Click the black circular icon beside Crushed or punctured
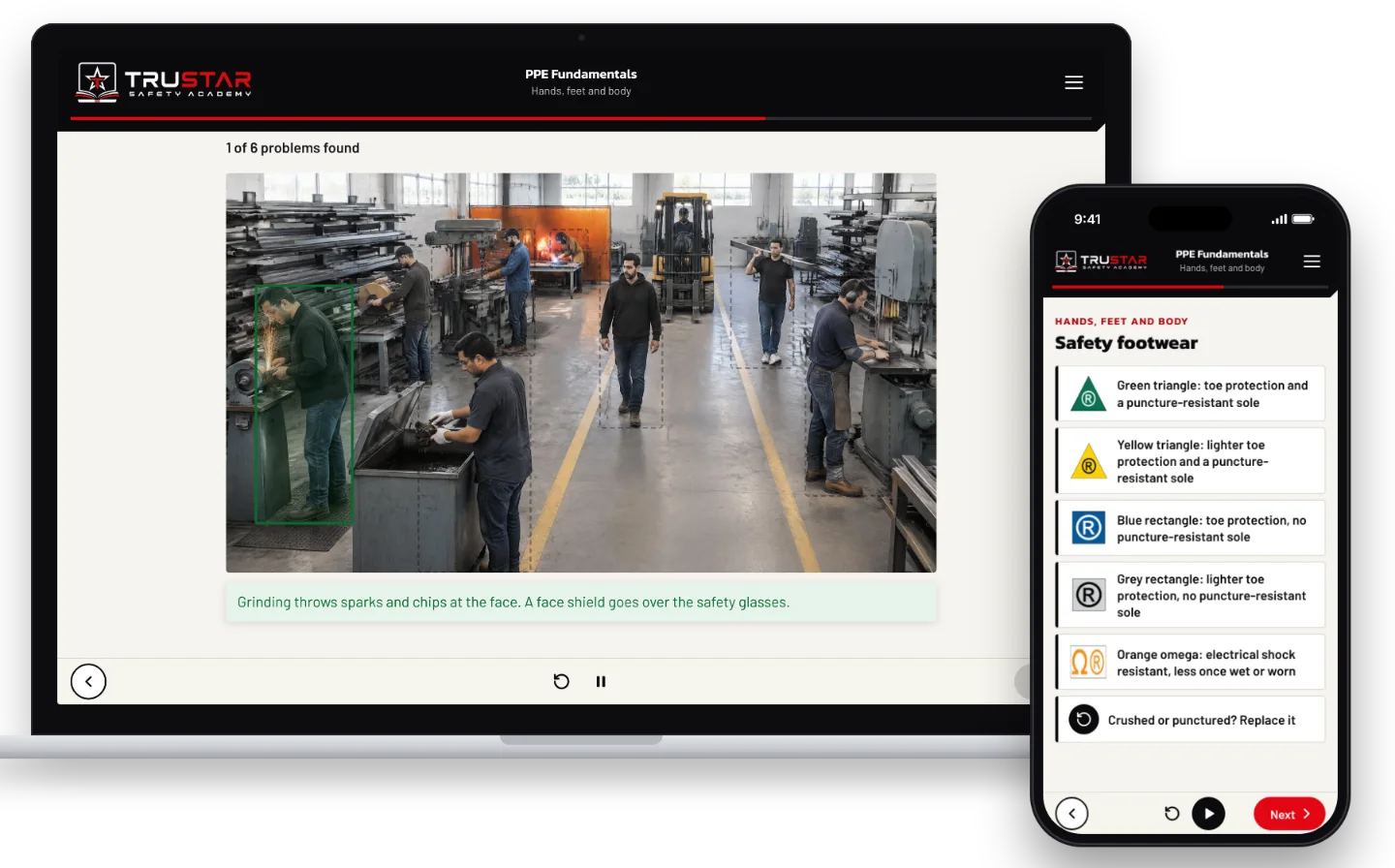 1084,720
